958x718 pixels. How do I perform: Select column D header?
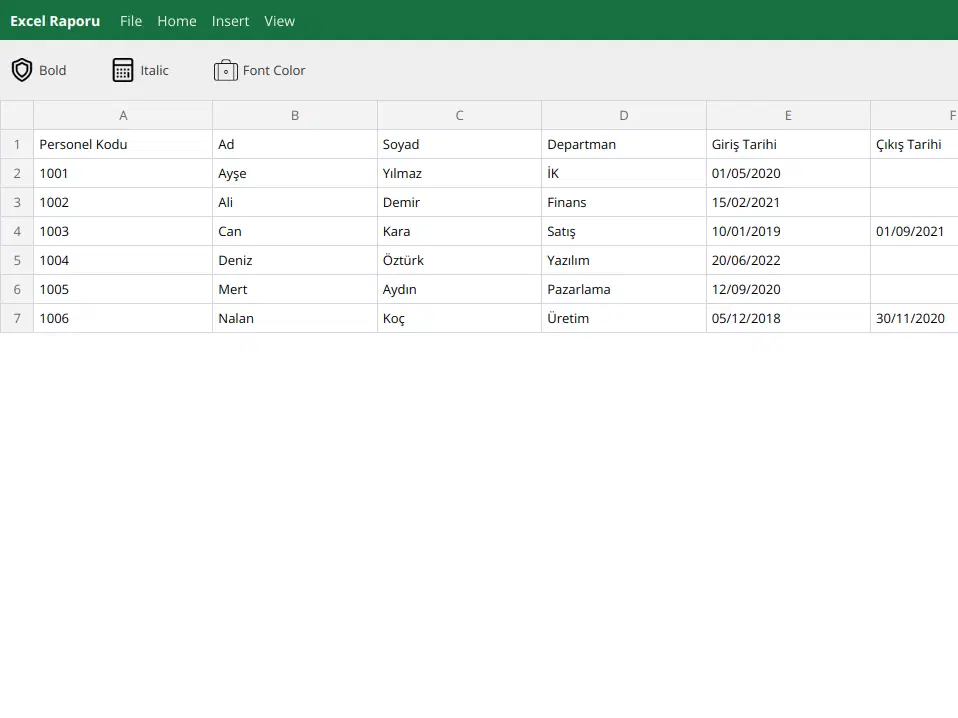tap(624, 115)
